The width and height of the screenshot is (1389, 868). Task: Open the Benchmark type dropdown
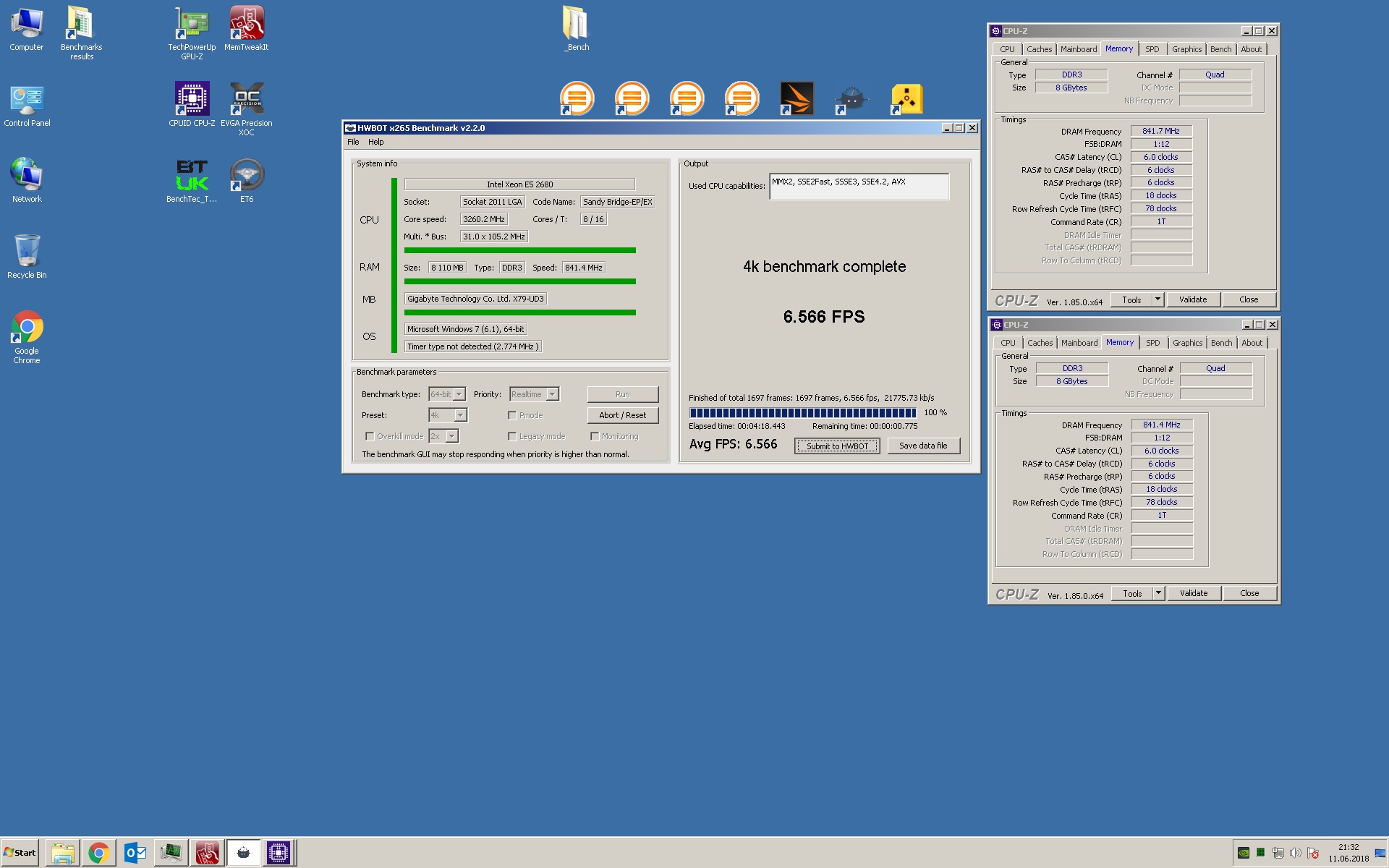pyautogui.click(x=447, y=394)
